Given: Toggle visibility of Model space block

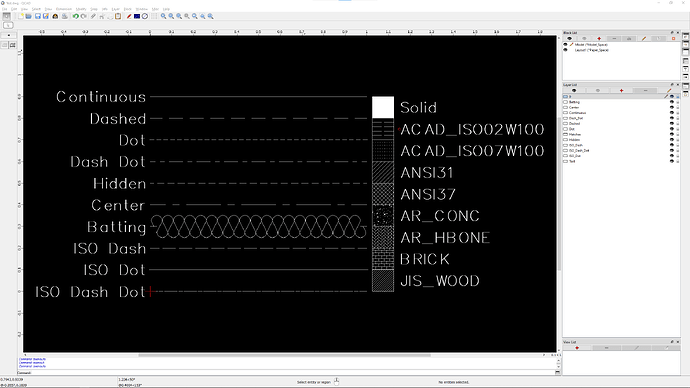Looking at the screenshot, I should tap(565, 44).
